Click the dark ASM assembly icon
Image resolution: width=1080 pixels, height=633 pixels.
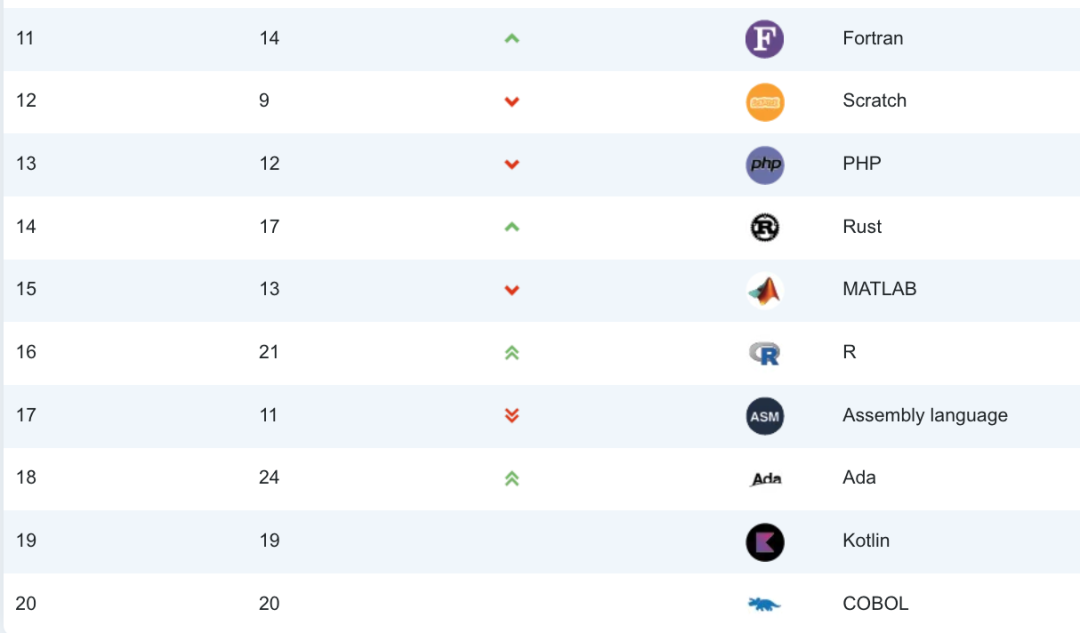(x=765, y=416)
